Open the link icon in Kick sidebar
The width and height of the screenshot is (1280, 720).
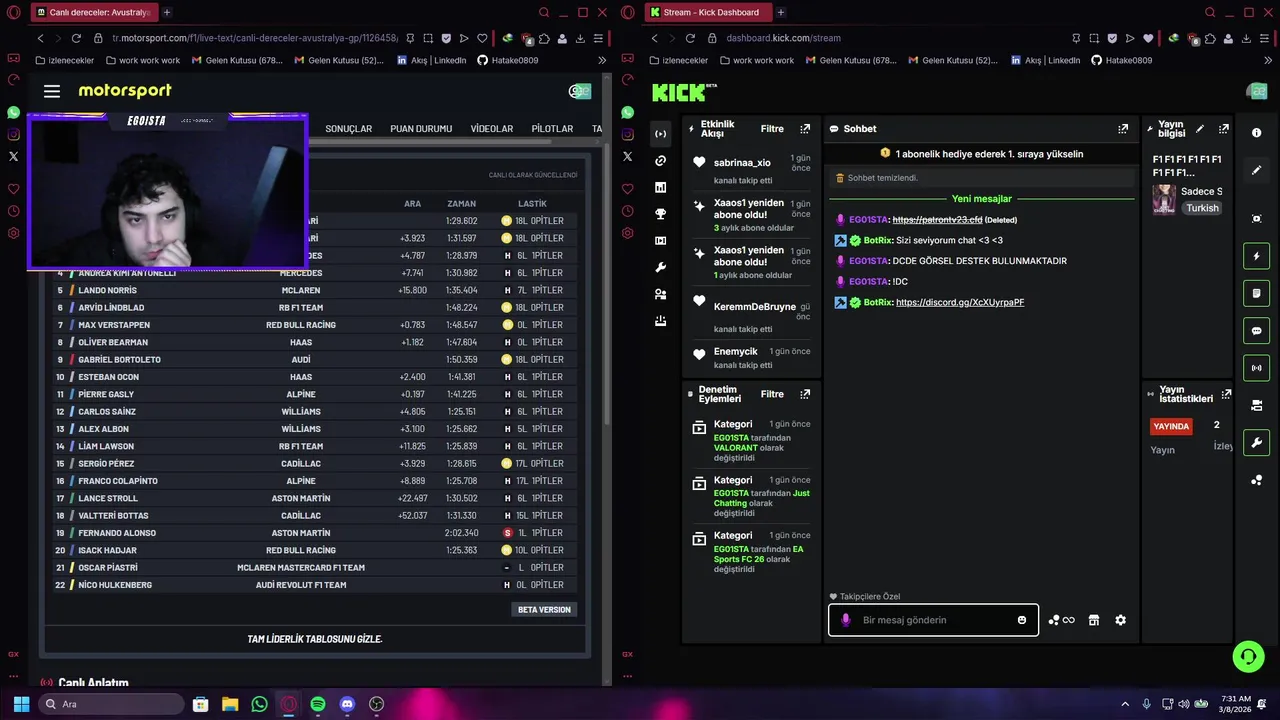(x=660, y=161)
